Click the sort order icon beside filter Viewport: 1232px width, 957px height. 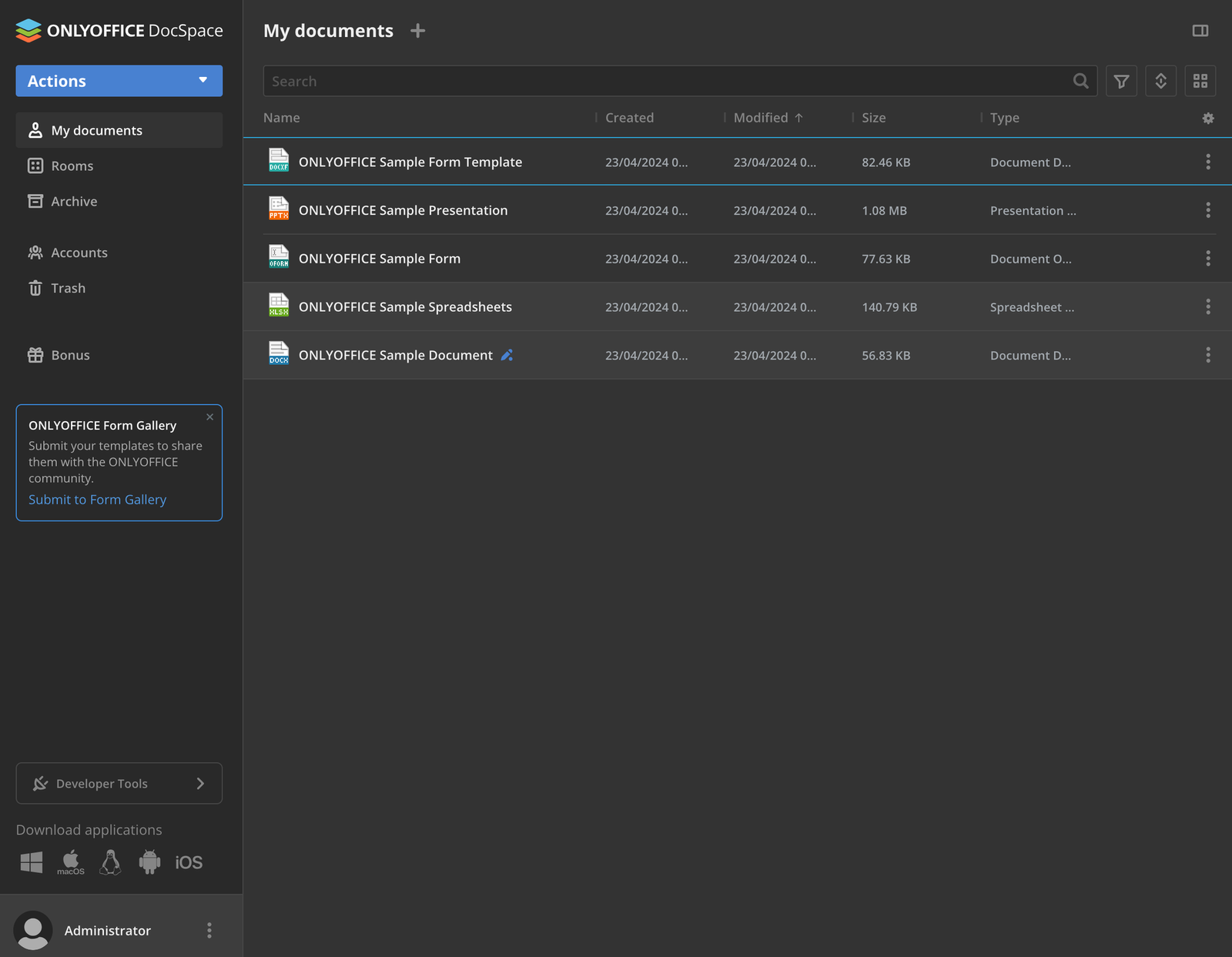tap(1160, 81)
